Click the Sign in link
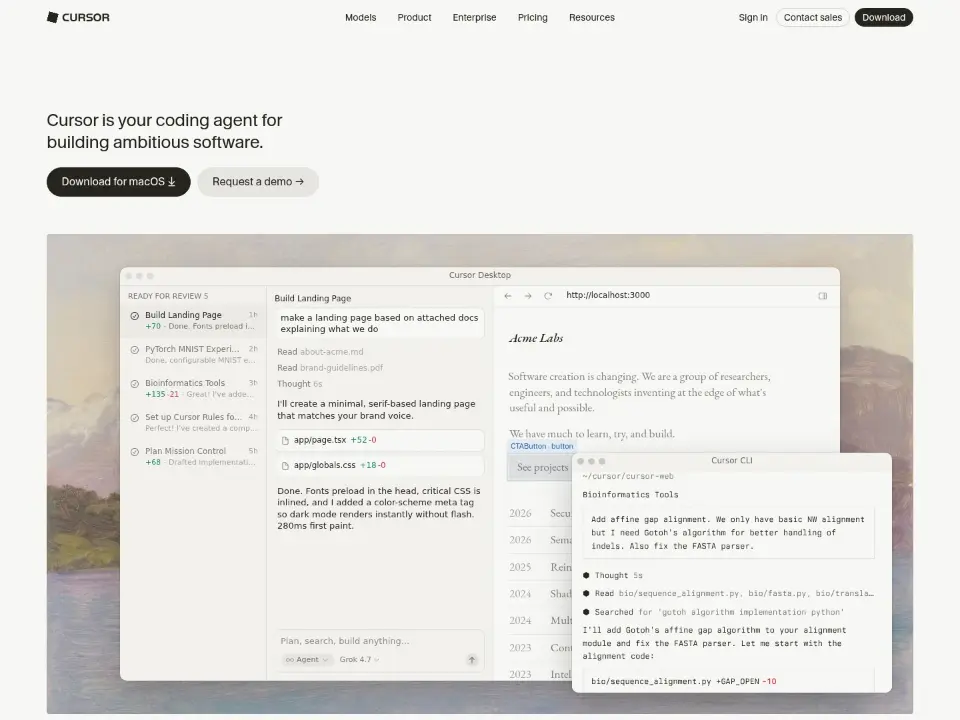960x720 pixels. [753, 18]
